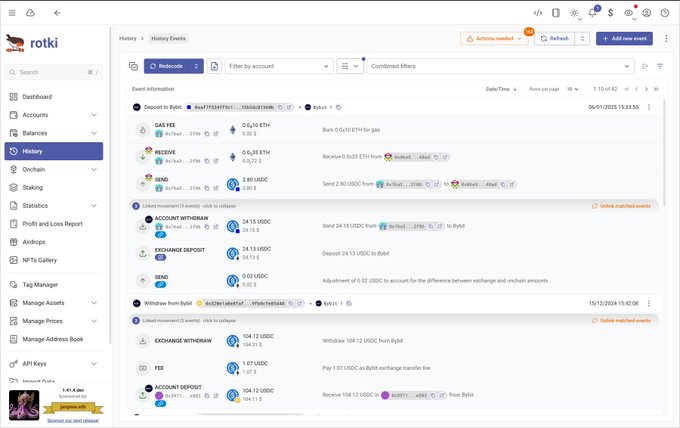Open three-dot menu for 15/12/2024 event
This screenshot has height=428, width=680.
tap(649, 304)
